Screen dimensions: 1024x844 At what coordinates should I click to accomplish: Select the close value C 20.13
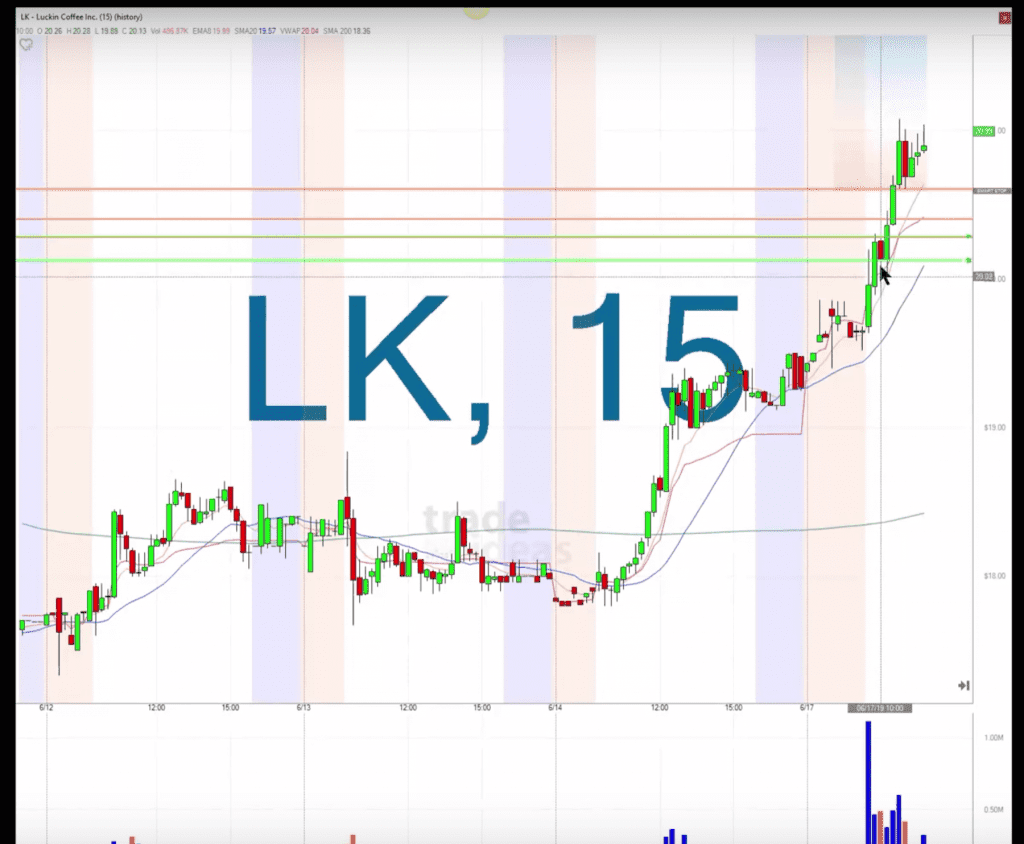click(x=135, y=31)
